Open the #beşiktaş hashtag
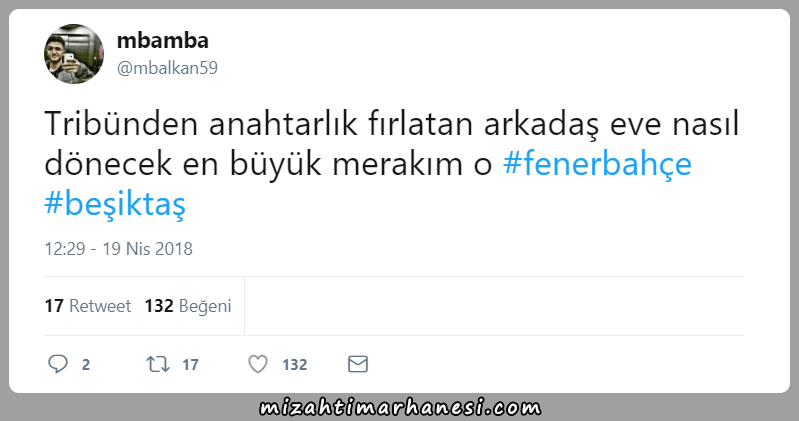The width and height of the screenshot is (799, 421). [115, 204]
